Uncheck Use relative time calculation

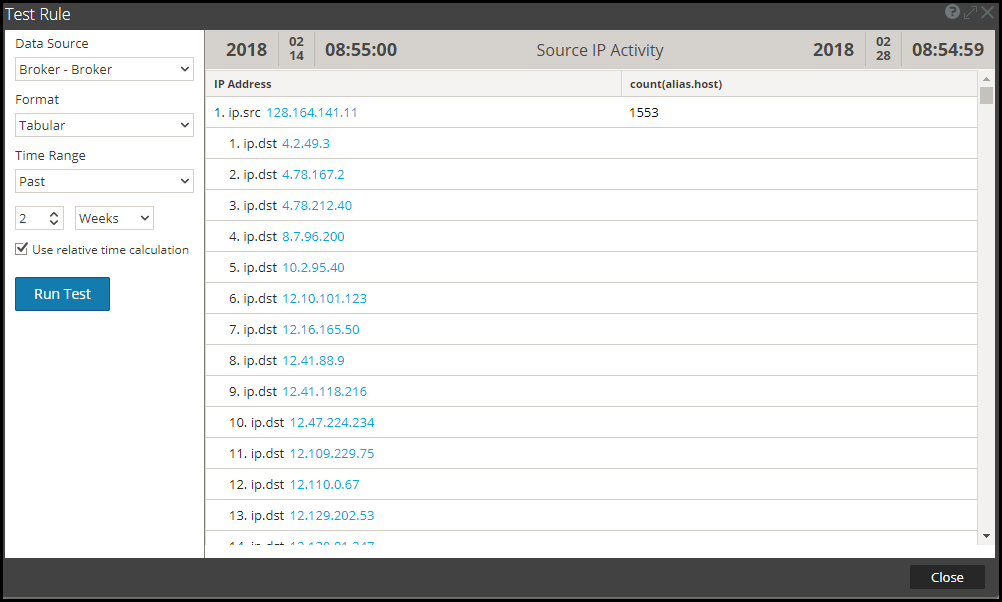click(x=21, y=248)
